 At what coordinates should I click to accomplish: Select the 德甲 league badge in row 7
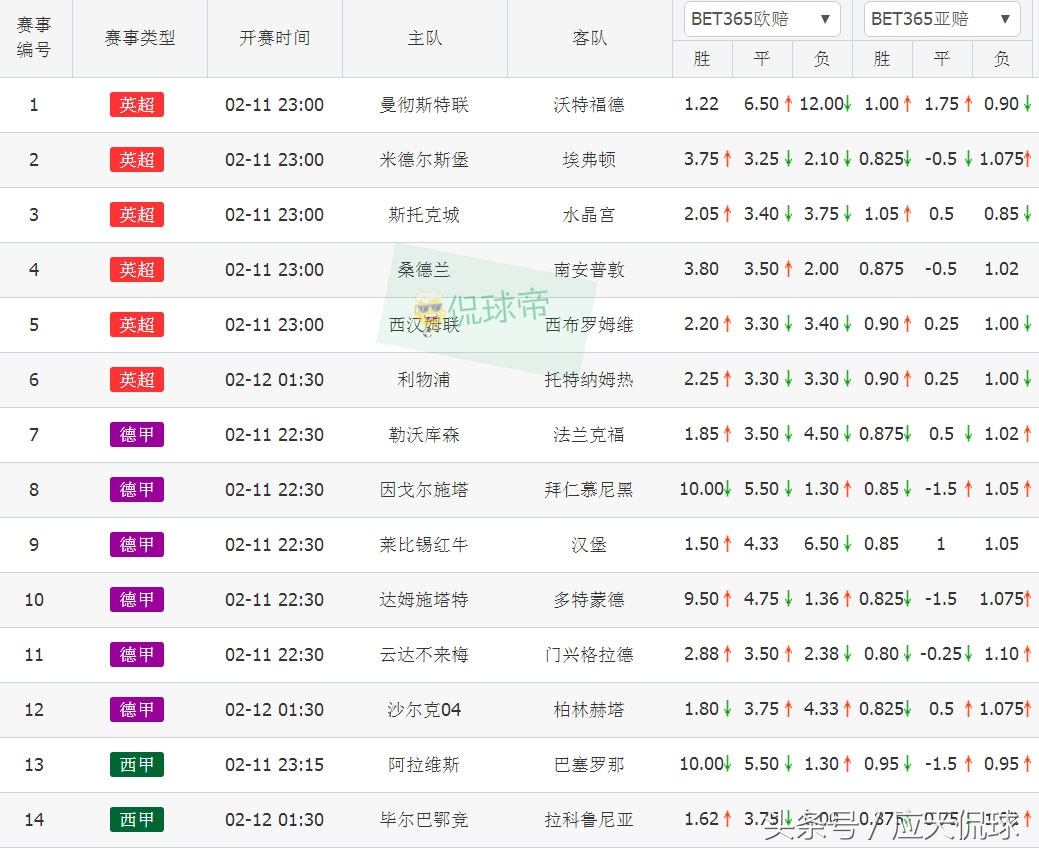(136, 434)
